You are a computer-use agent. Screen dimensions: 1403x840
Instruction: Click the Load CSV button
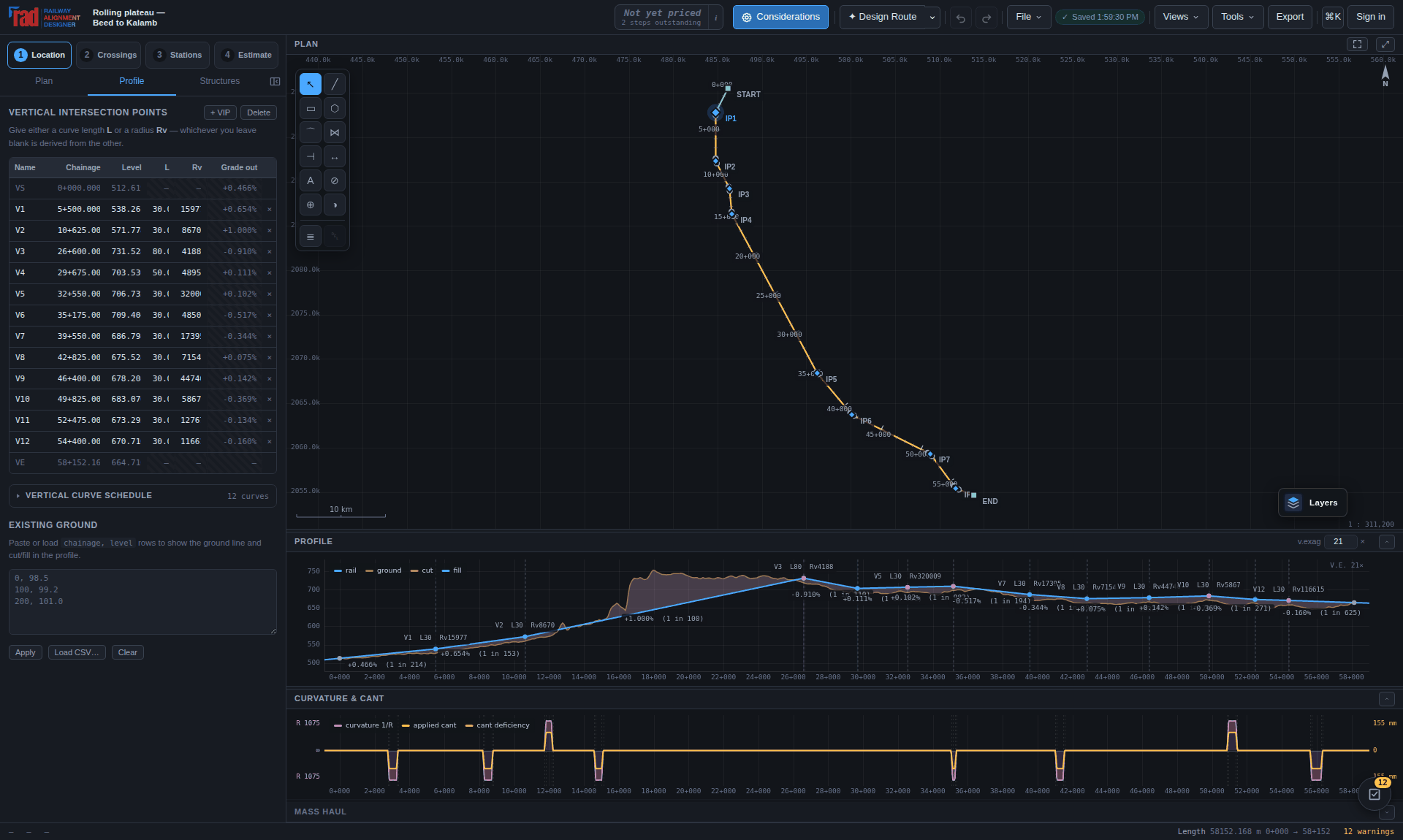coord(77,652)
